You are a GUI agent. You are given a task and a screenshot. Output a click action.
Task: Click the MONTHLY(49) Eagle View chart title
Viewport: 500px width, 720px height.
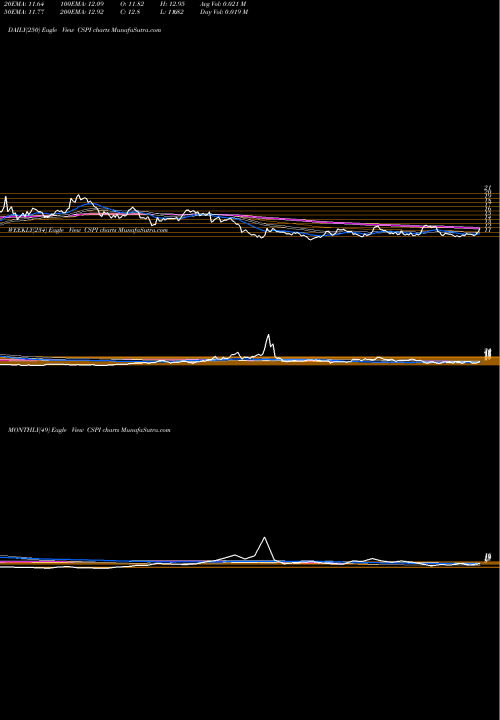89,430
